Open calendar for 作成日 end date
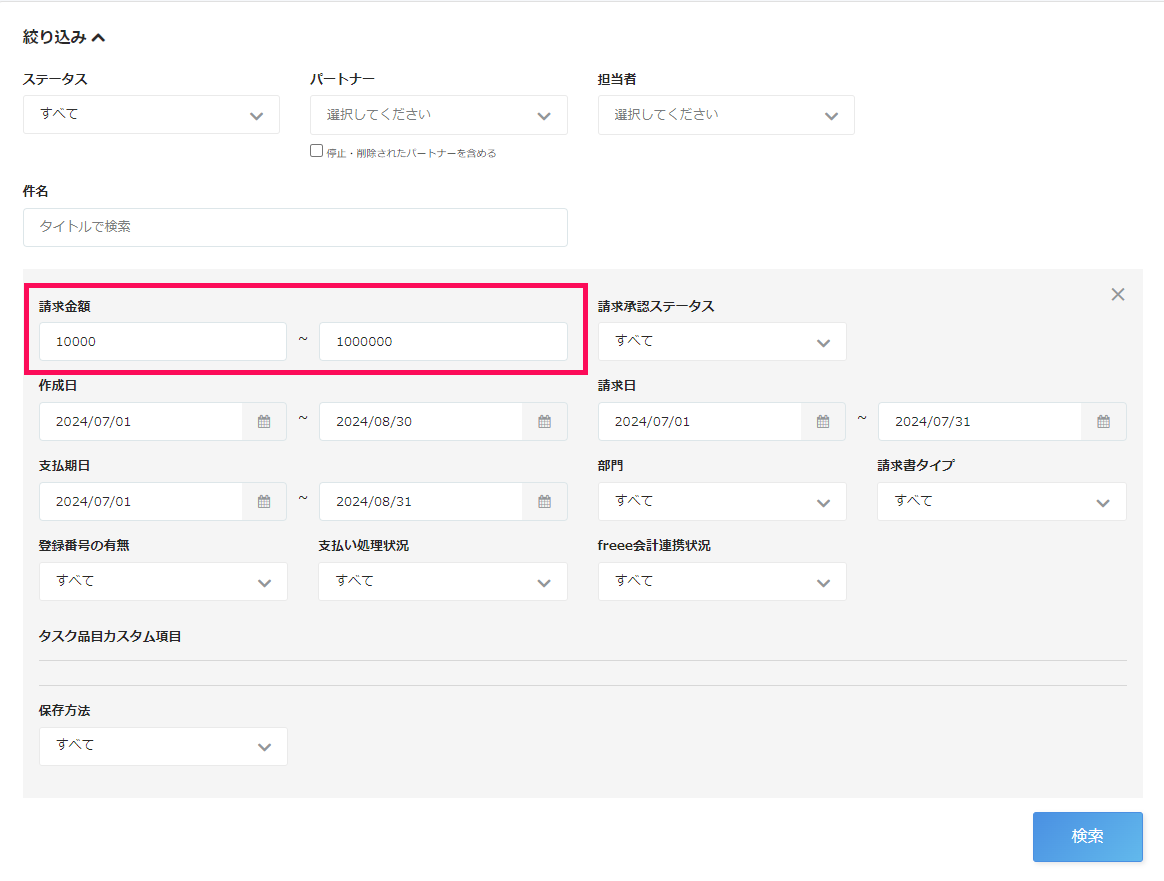This screenshot has height=881, width=1164. point(544,422)
